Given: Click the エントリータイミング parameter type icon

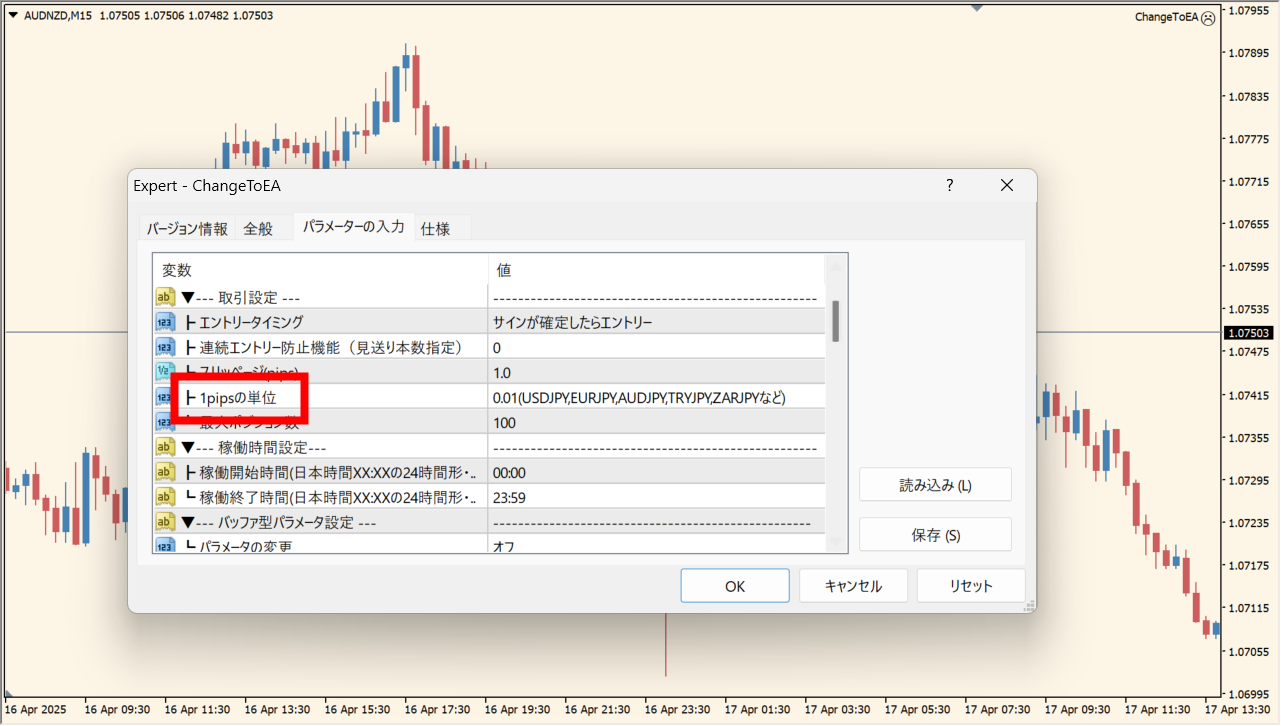Looking at the screenshot, I should click(x=165, y=322).
